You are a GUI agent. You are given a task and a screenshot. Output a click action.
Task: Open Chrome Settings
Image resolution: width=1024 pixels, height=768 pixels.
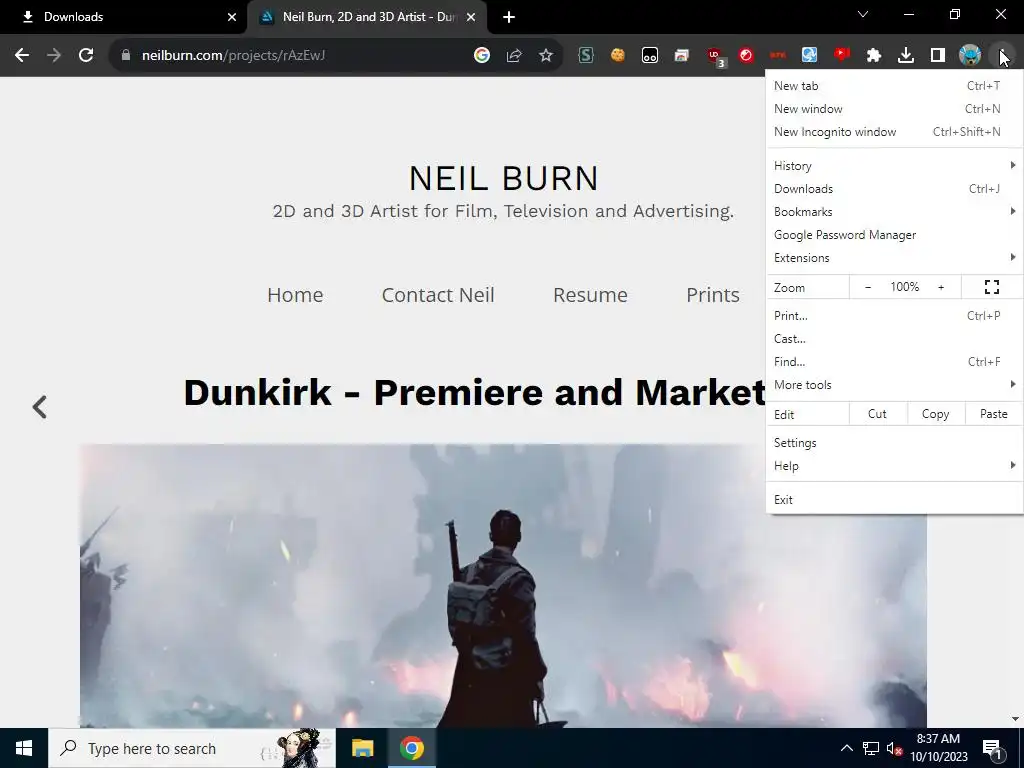click(x=894, y=443)
